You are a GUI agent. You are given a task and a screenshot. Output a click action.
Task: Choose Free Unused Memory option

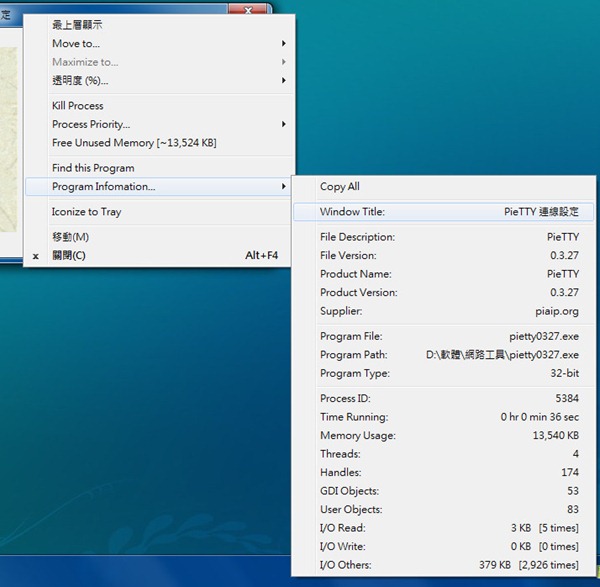pos(134,143)
